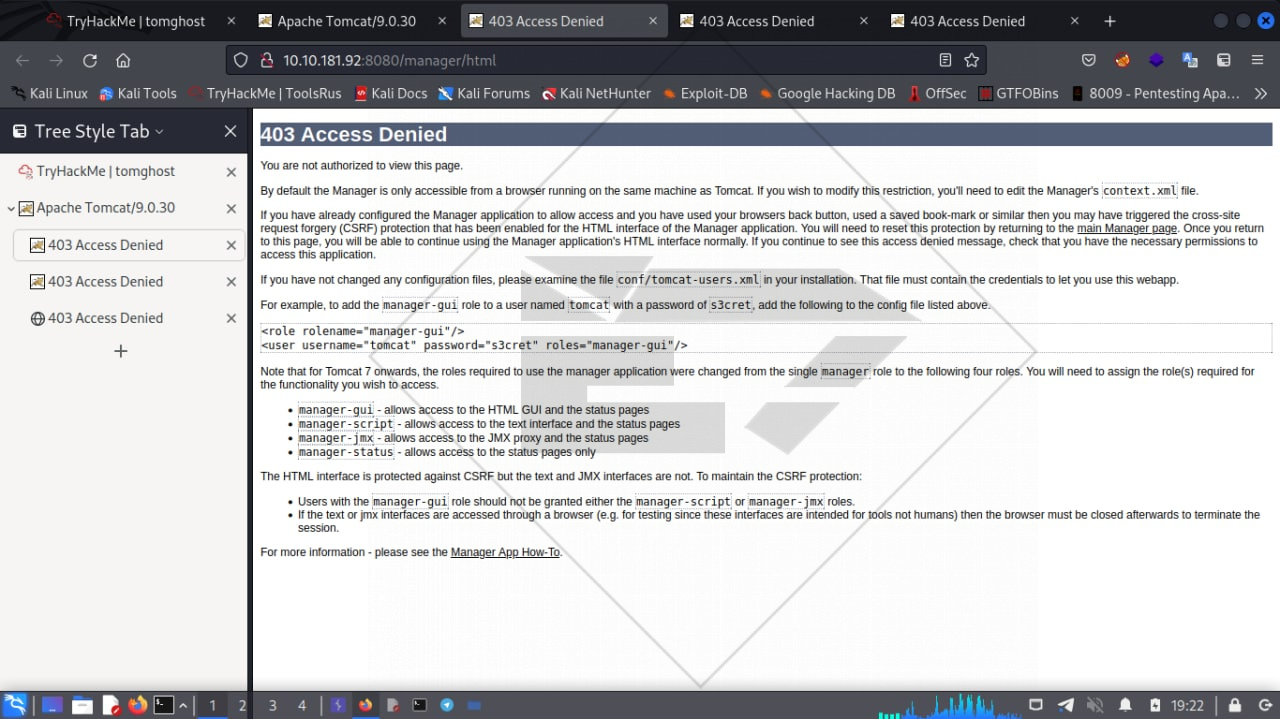Open the Manager App How-To link

click(505, 552)
